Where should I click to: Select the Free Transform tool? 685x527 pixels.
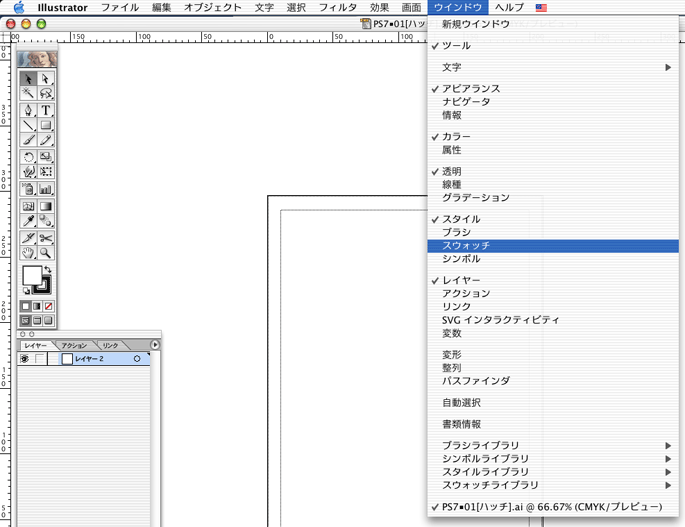point(46,172)
